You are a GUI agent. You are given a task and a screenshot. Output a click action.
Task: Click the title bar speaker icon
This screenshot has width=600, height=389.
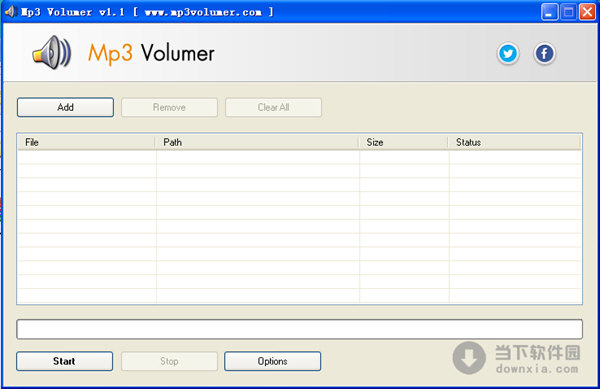coord(10,11)
